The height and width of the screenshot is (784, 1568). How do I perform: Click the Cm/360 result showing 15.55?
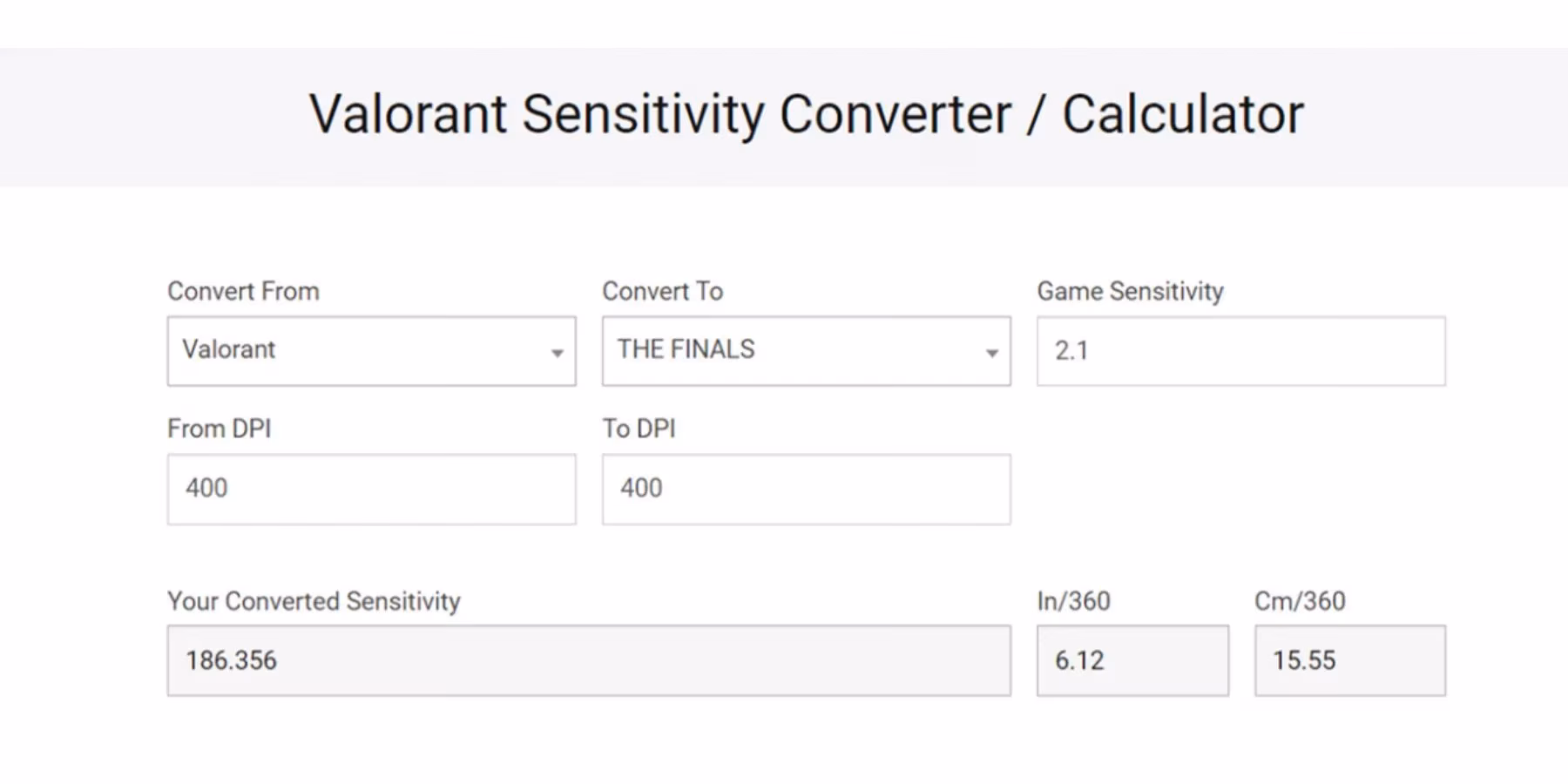(1349, 660)
